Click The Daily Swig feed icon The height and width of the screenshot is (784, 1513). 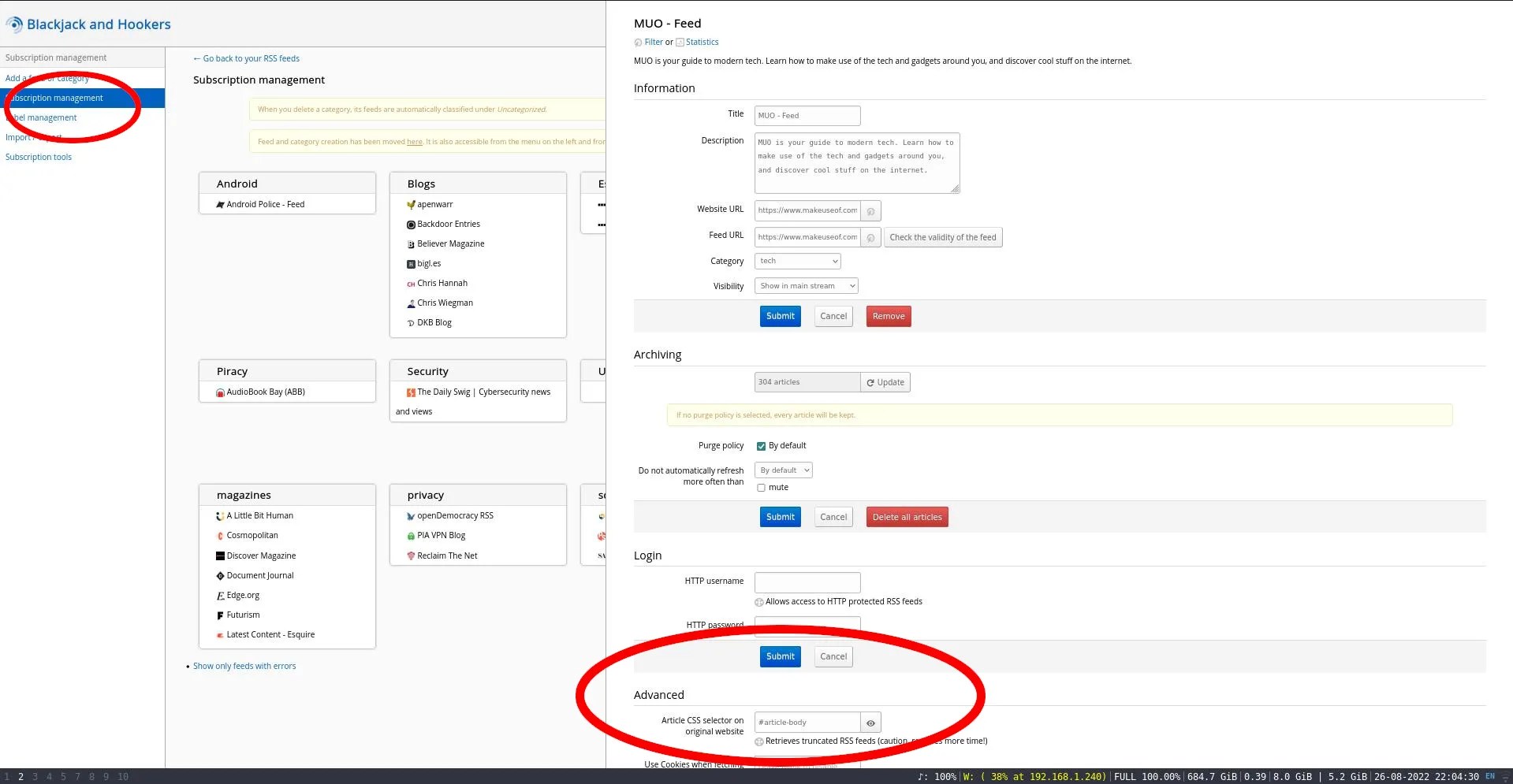410,392
